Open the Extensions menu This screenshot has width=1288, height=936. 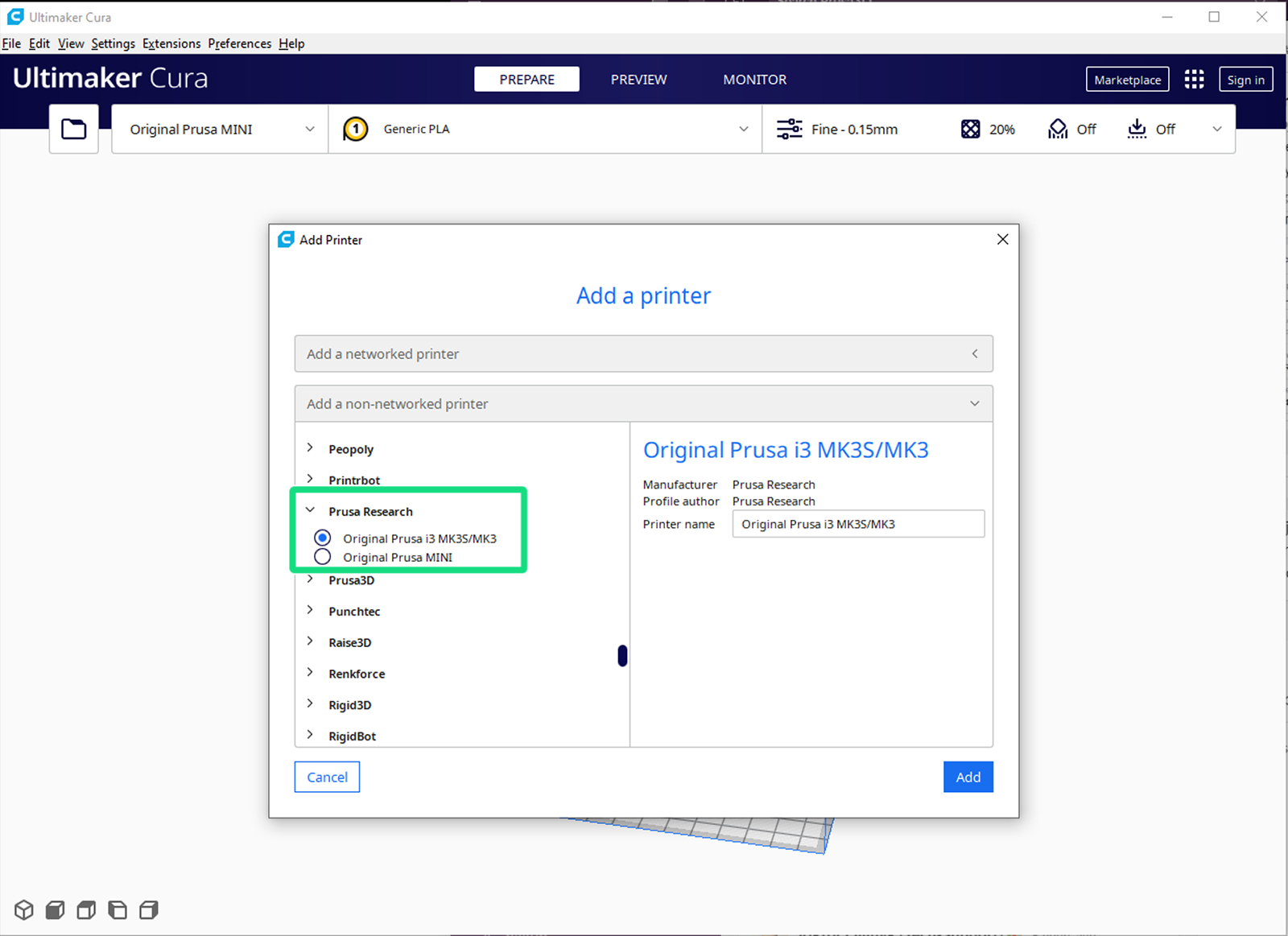171,43
